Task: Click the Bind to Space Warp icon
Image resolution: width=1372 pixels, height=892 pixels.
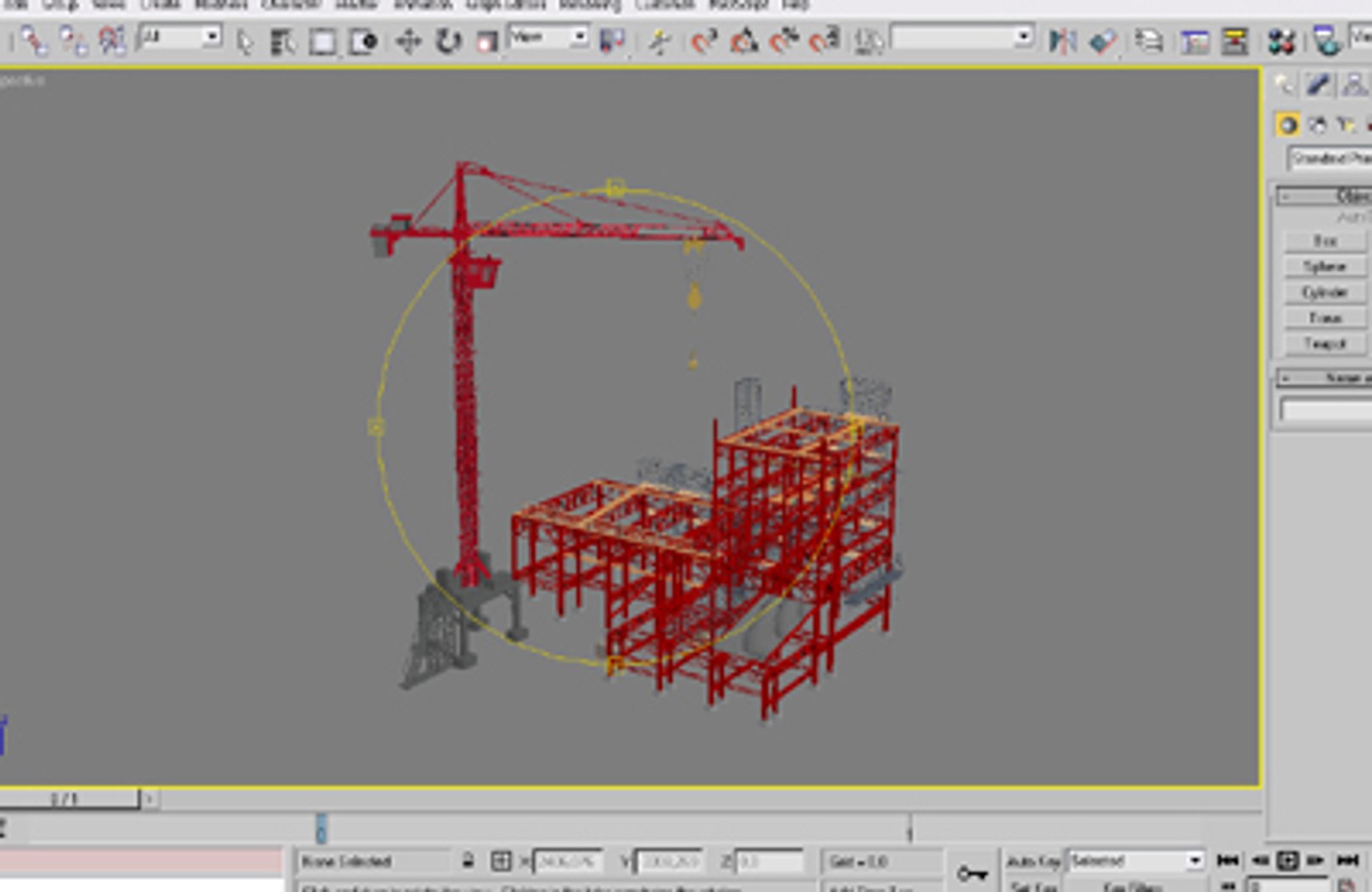Action: tap(112, 40)
